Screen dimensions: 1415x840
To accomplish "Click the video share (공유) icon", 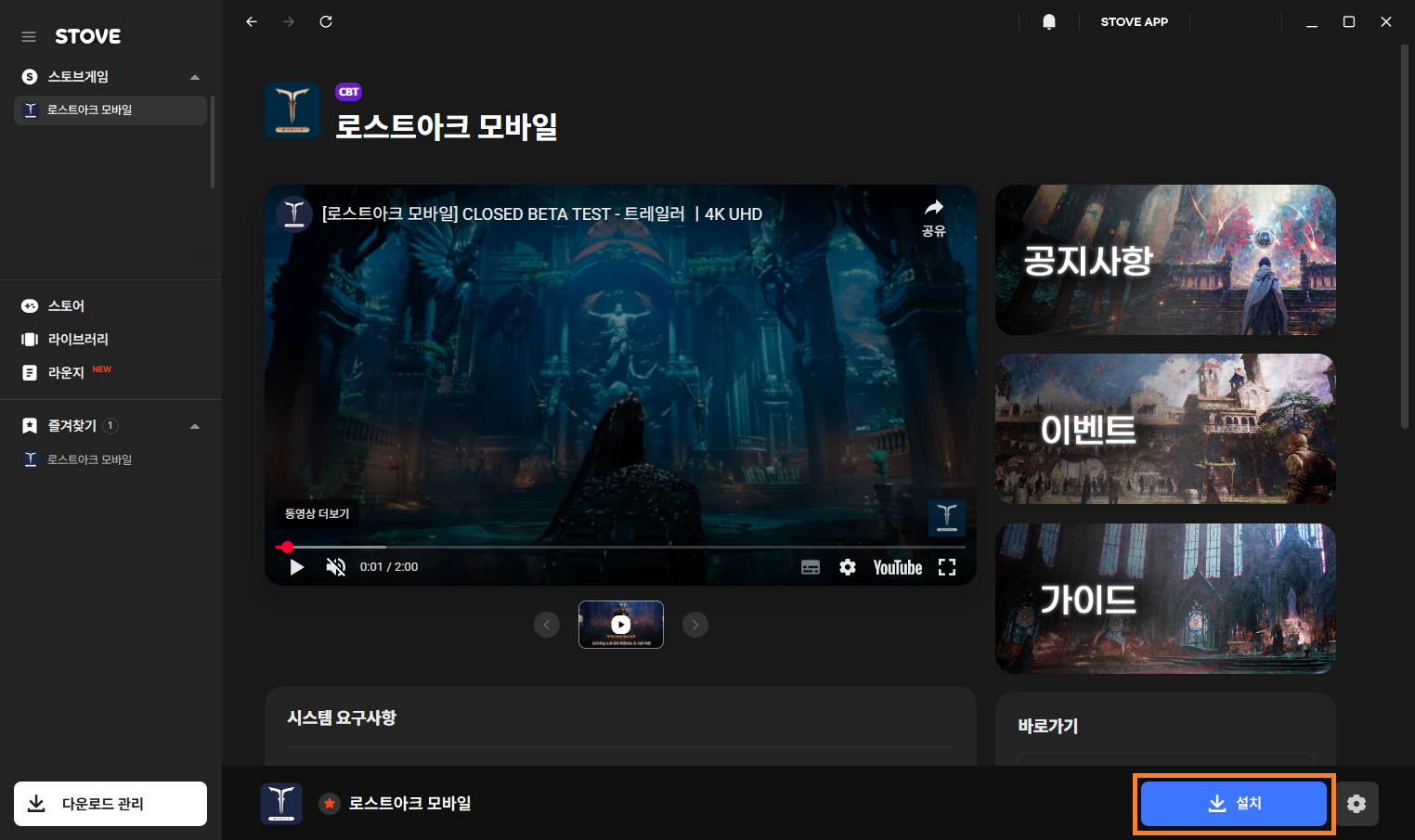I will pos(934,216).
